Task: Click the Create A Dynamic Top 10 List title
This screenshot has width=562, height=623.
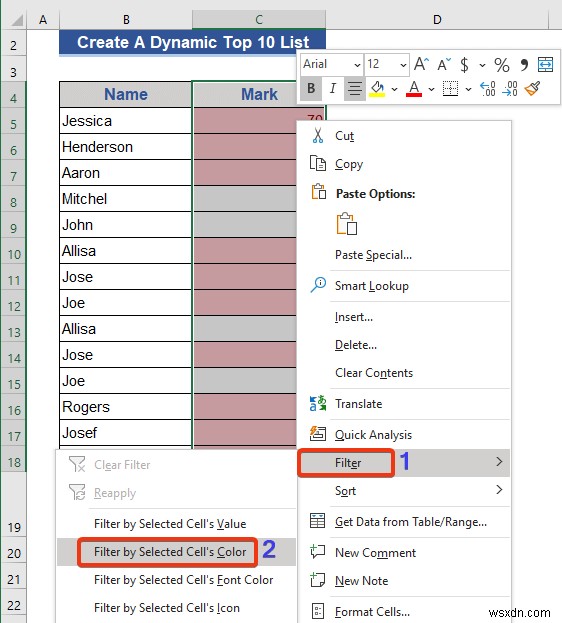Action: click(192, 42)
